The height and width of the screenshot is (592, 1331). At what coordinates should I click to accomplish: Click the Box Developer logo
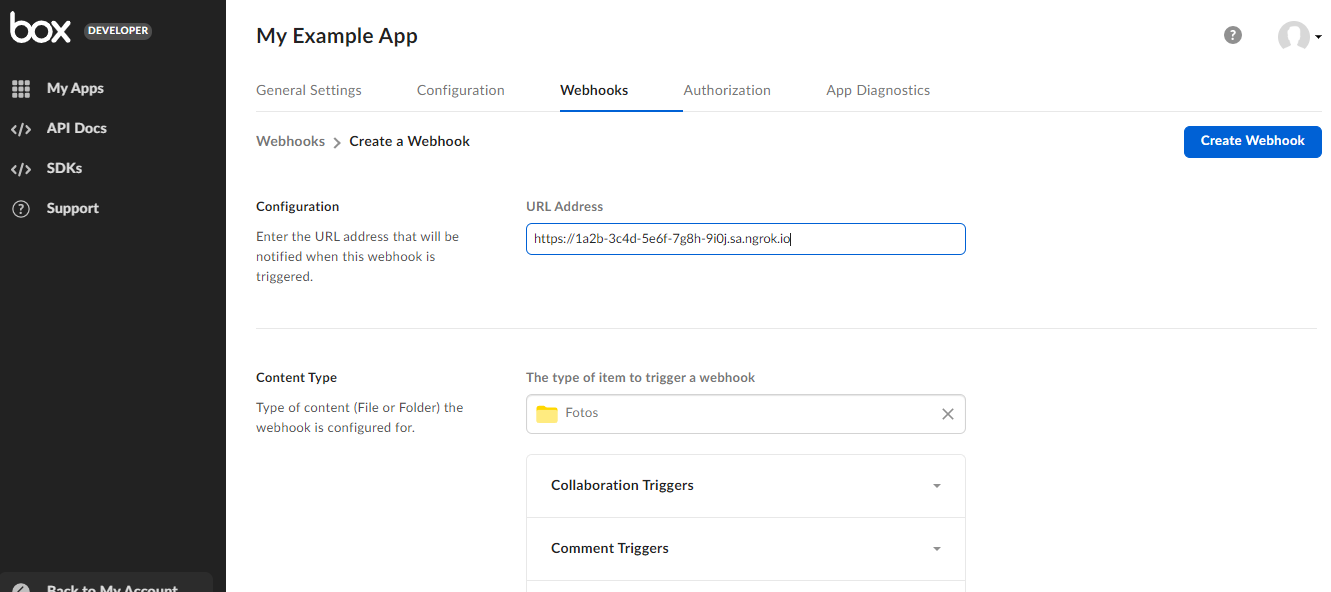pyautogui.click(x=80, y=30)
